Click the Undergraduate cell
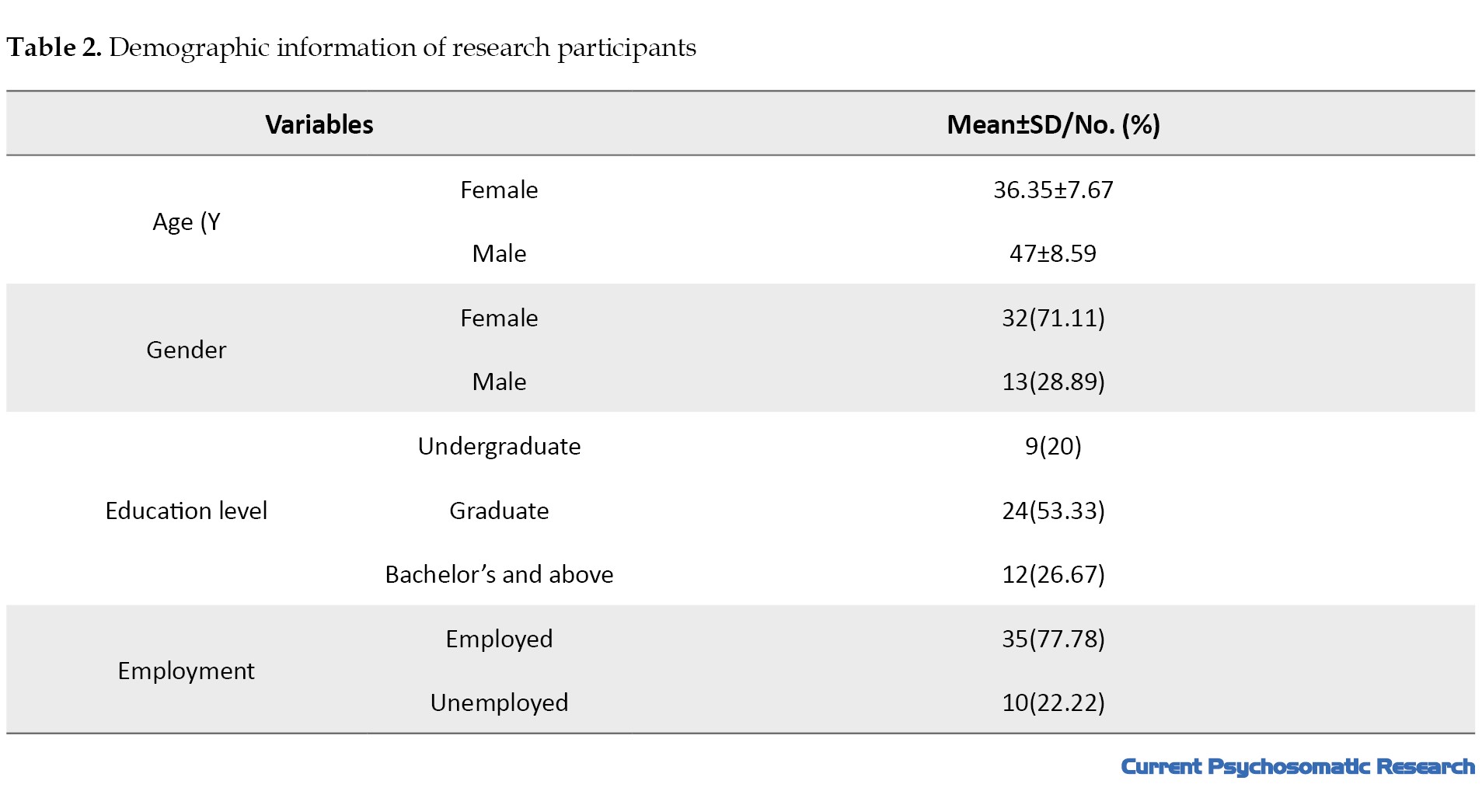This screenshot has height=812, width=1482. 499,446
